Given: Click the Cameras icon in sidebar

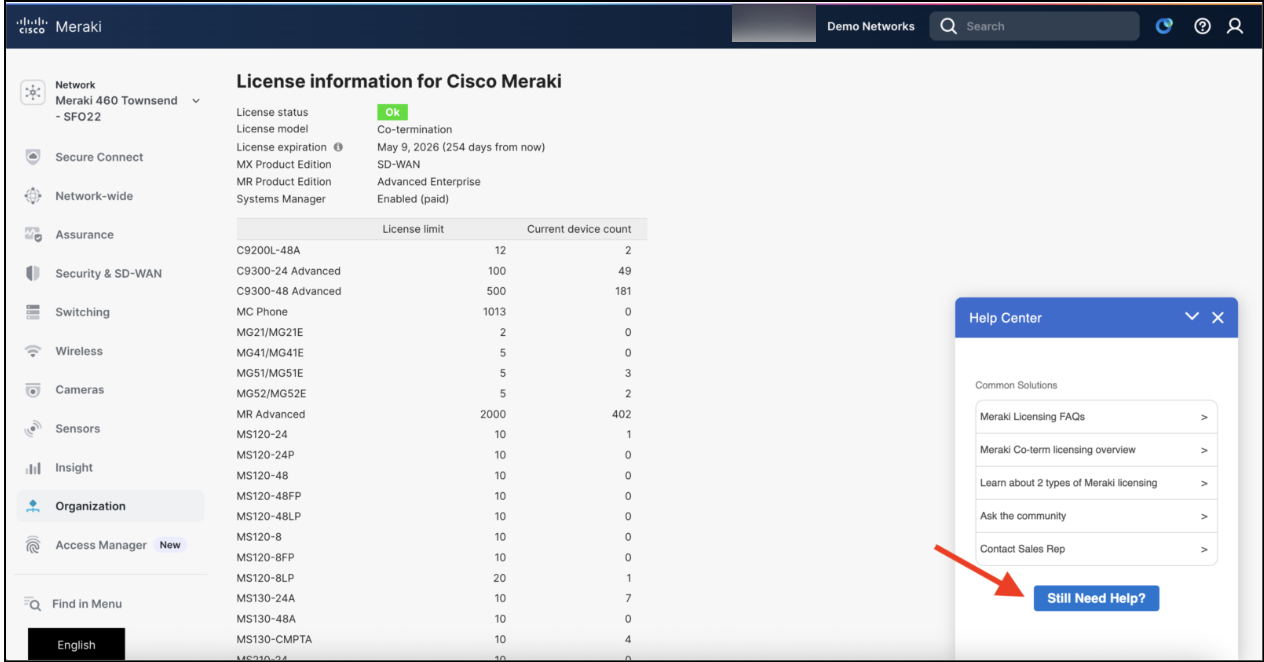Looking at the screenshot, I should [33, 390].
